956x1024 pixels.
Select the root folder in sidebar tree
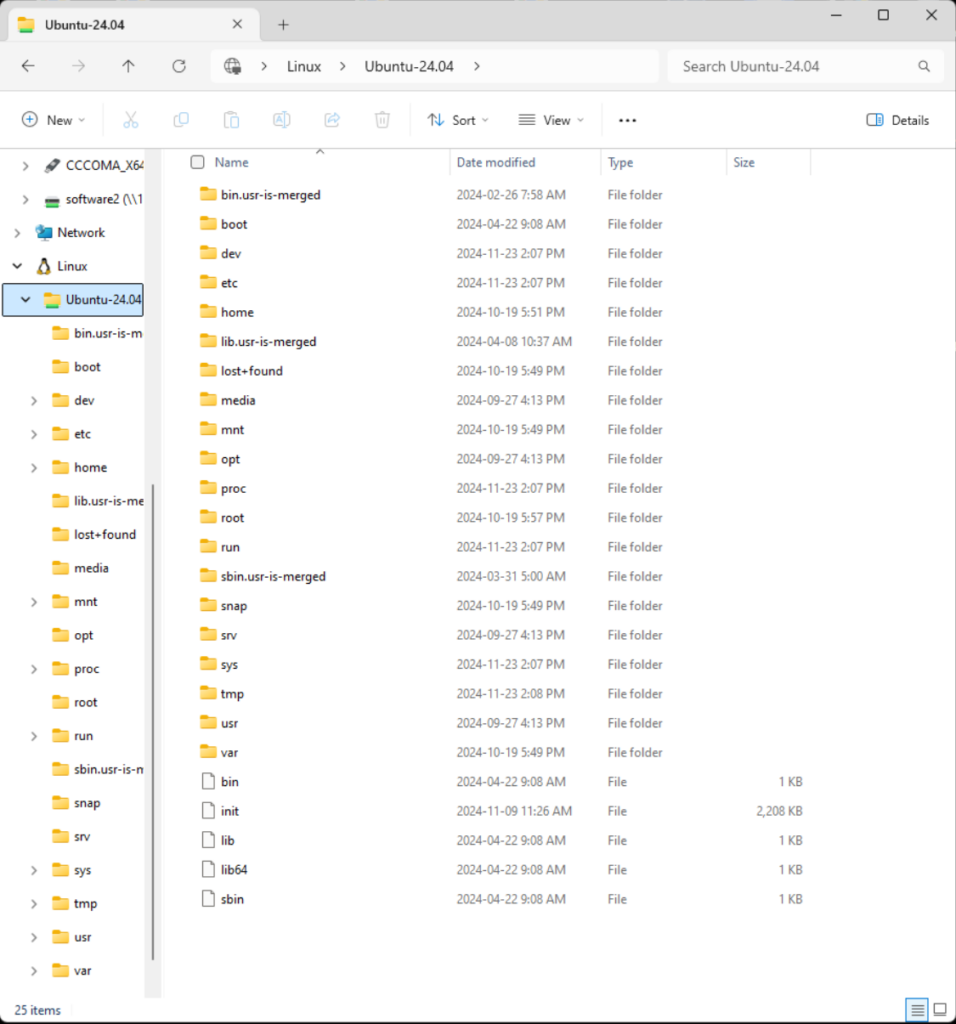pyautogui.click(x=86, y=702)
